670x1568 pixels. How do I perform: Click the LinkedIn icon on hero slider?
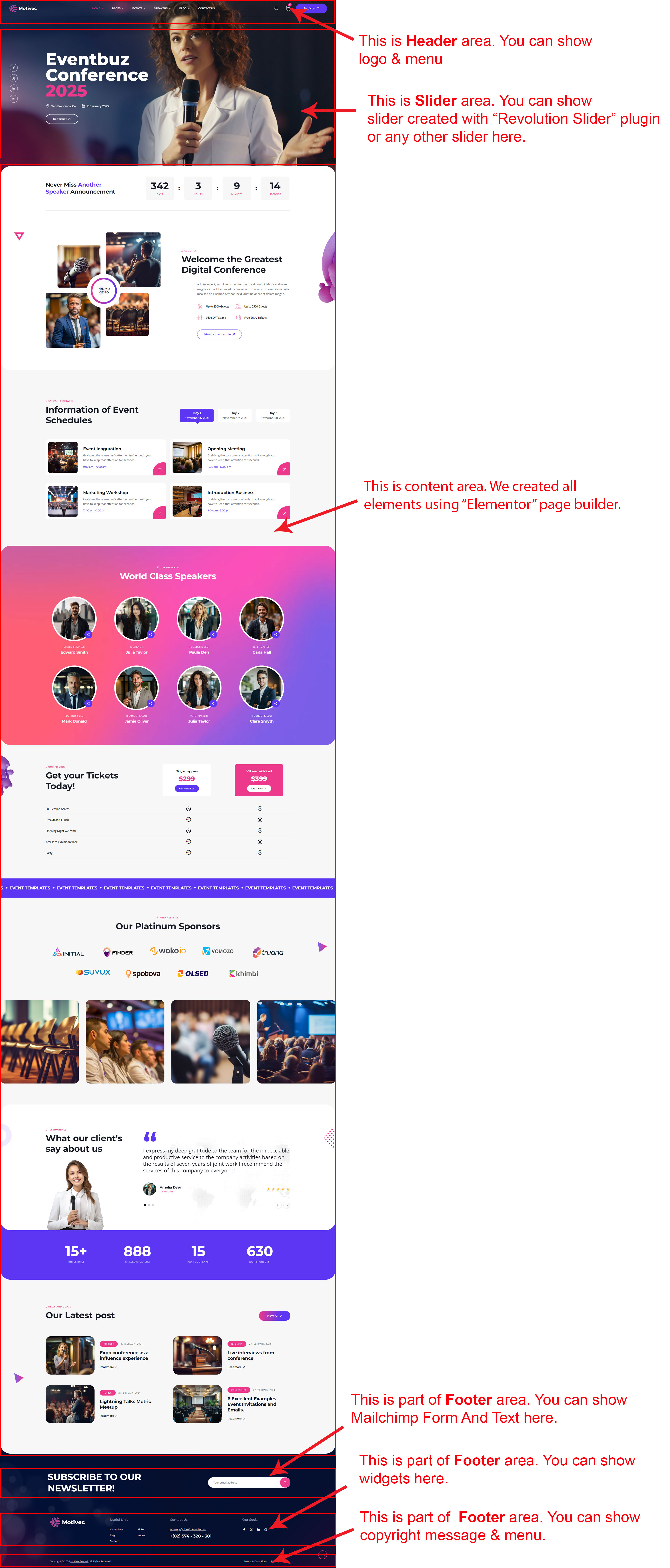pos(13,88)
